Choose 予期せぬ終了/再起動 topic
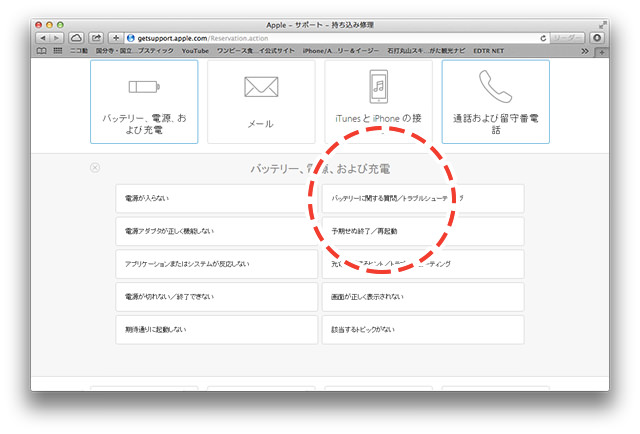Screen dimensions: 640x434 coord(423,231)
